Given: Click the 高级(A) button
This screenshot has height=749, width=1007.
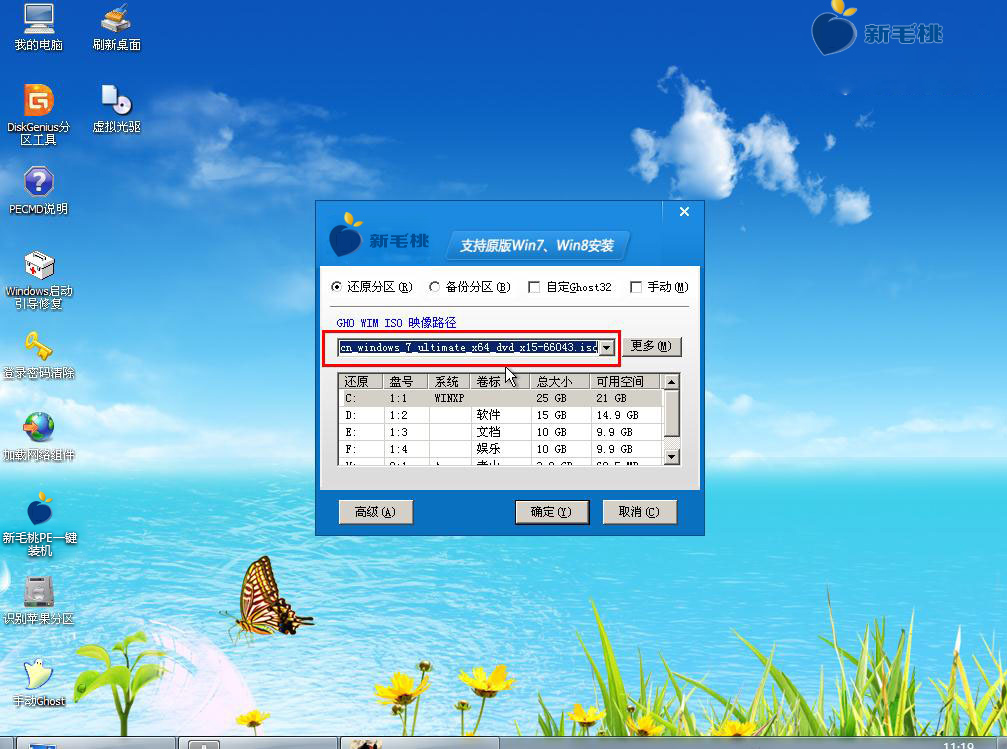Looking at the screenshot, I should pyautogui.click(x=376, y=512).
